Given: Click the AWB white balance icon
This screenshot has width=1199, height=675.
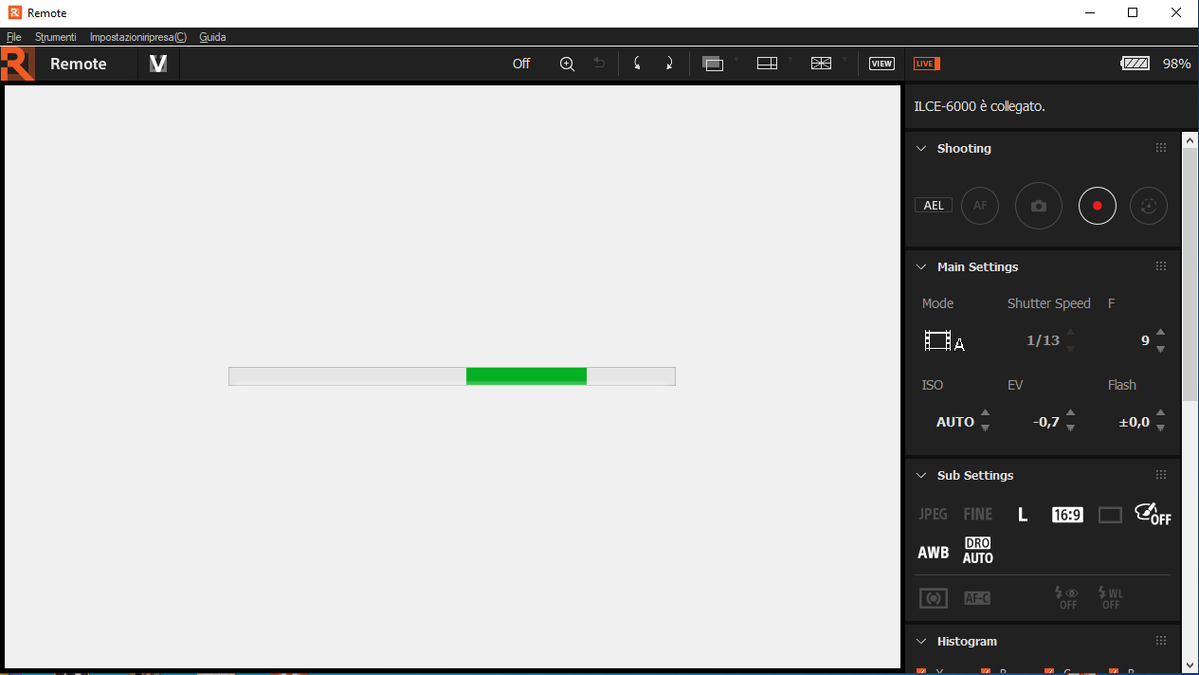Looking at the screenshot, I should click(x=933, y=552).
